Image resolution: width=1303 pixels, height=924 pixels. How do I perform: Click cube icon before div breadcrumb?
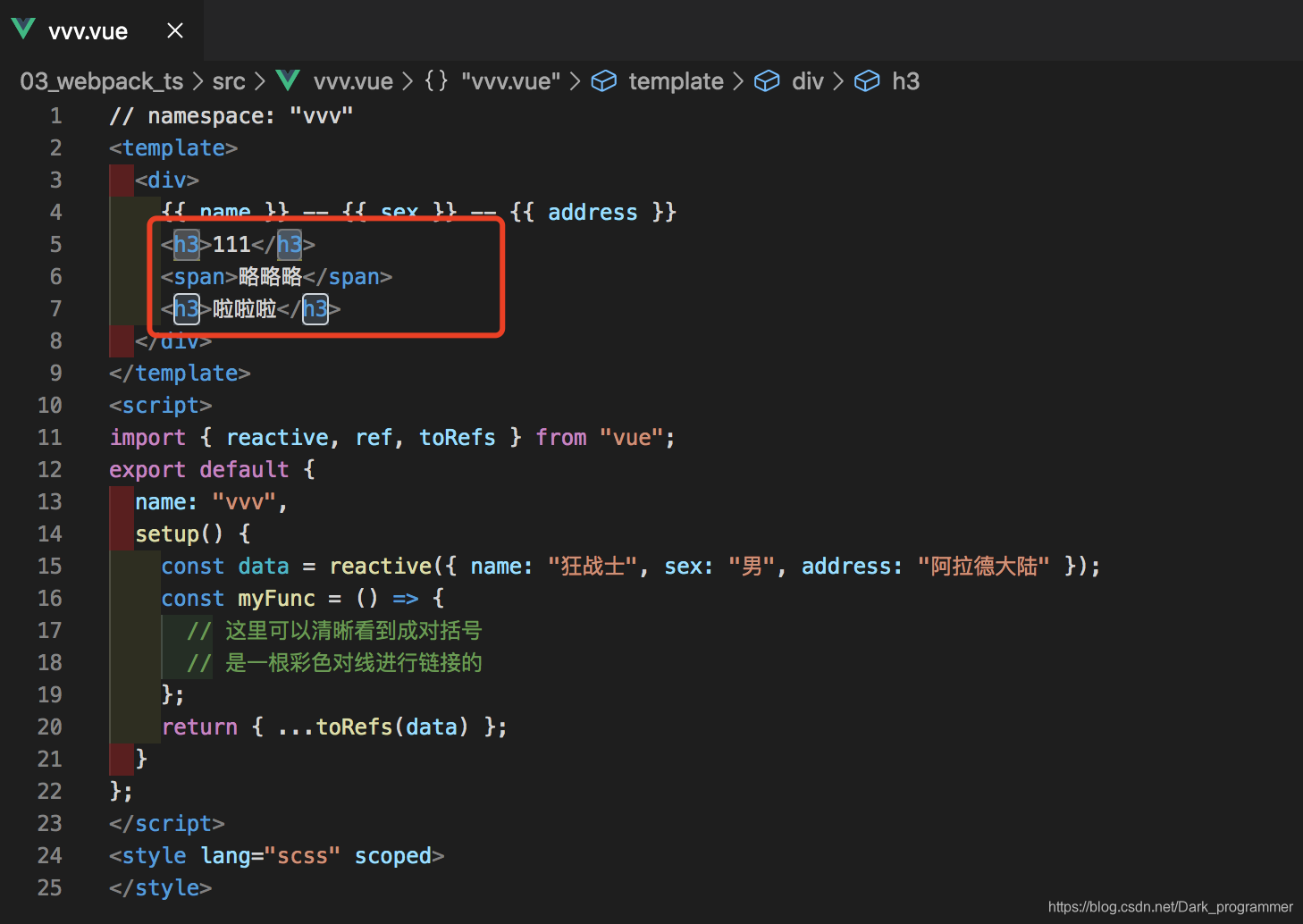767,81
